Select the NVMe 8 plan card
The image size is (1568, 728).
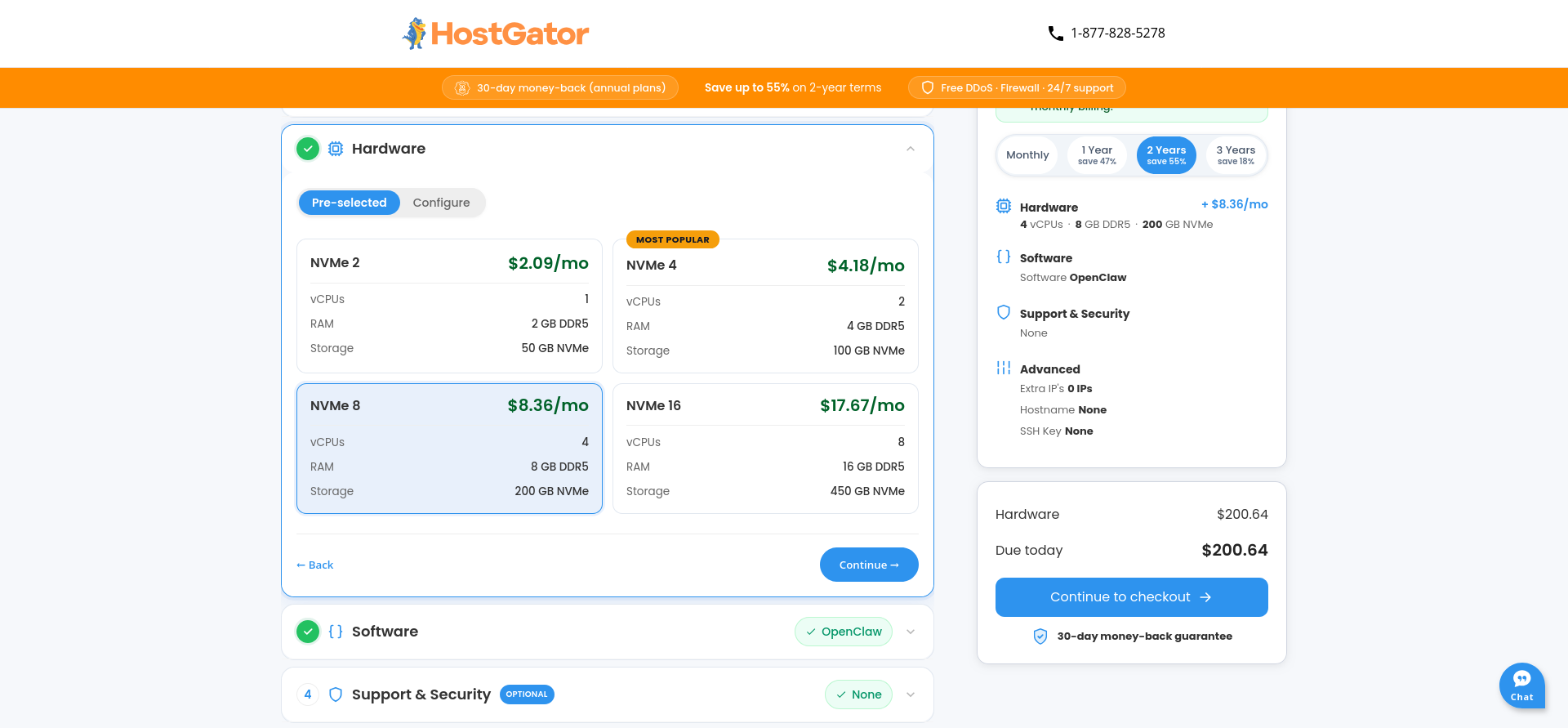[x=449, y=449]
